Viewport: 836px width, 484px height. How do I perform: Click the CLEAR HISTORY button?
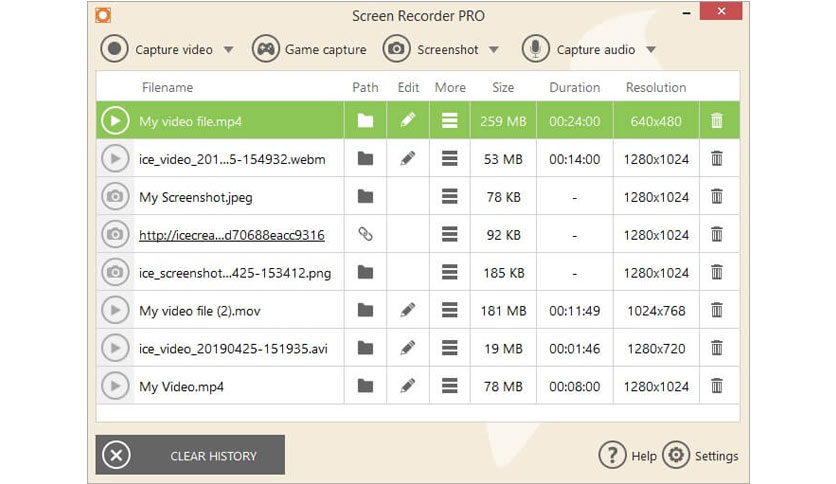point(190,455)
